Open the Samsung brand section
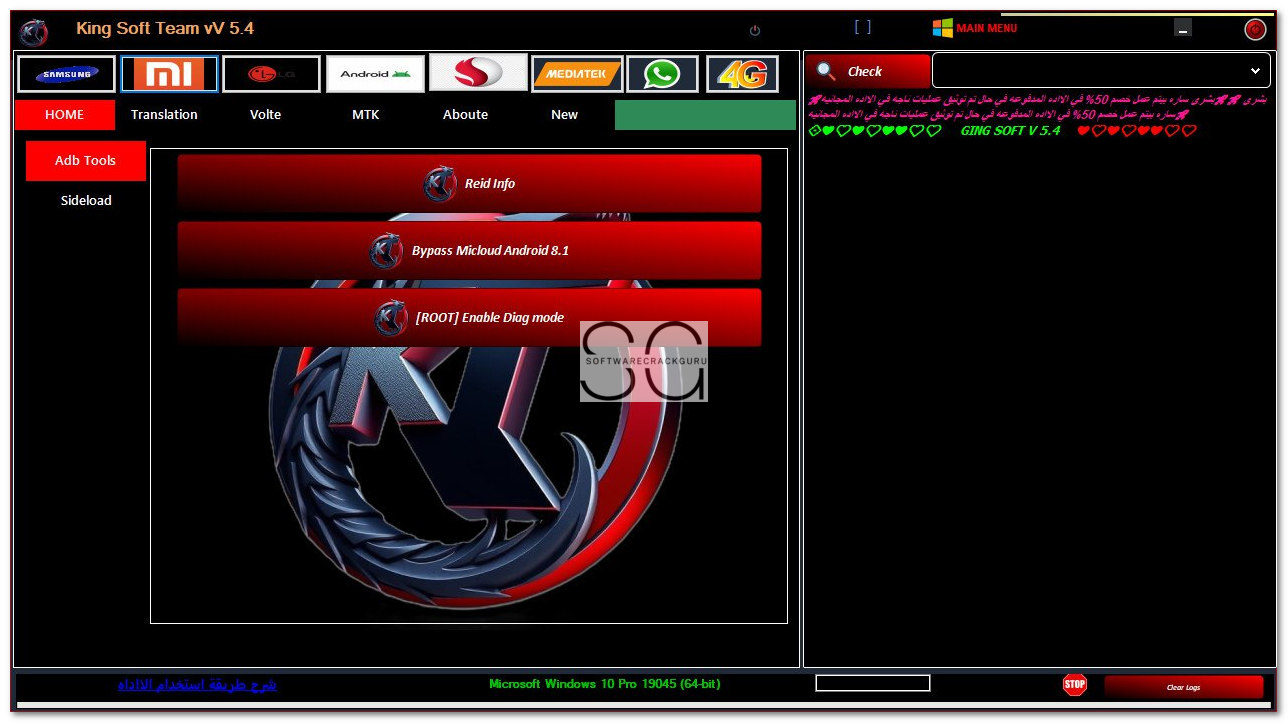1288x723 pixels. click(67, 74)
